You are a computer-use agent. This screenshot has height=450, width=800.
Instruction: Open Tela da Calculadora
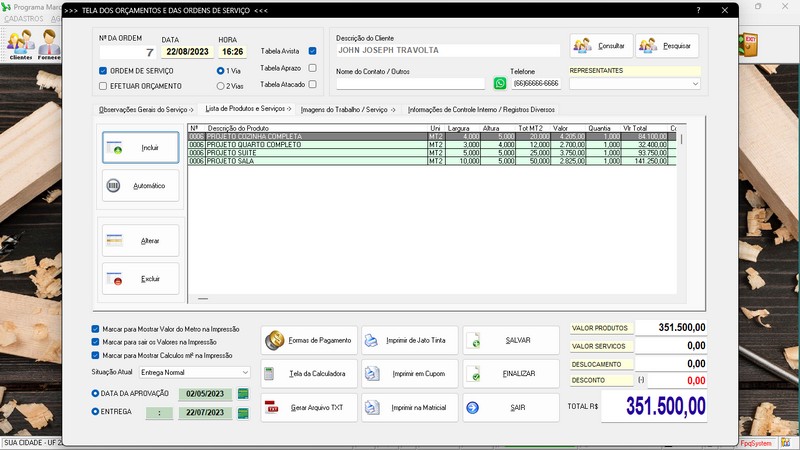[x=309, y=374]
